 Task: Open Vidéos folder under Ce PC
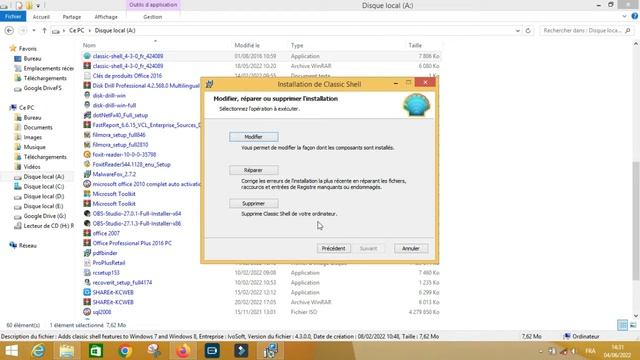[32, 167]
